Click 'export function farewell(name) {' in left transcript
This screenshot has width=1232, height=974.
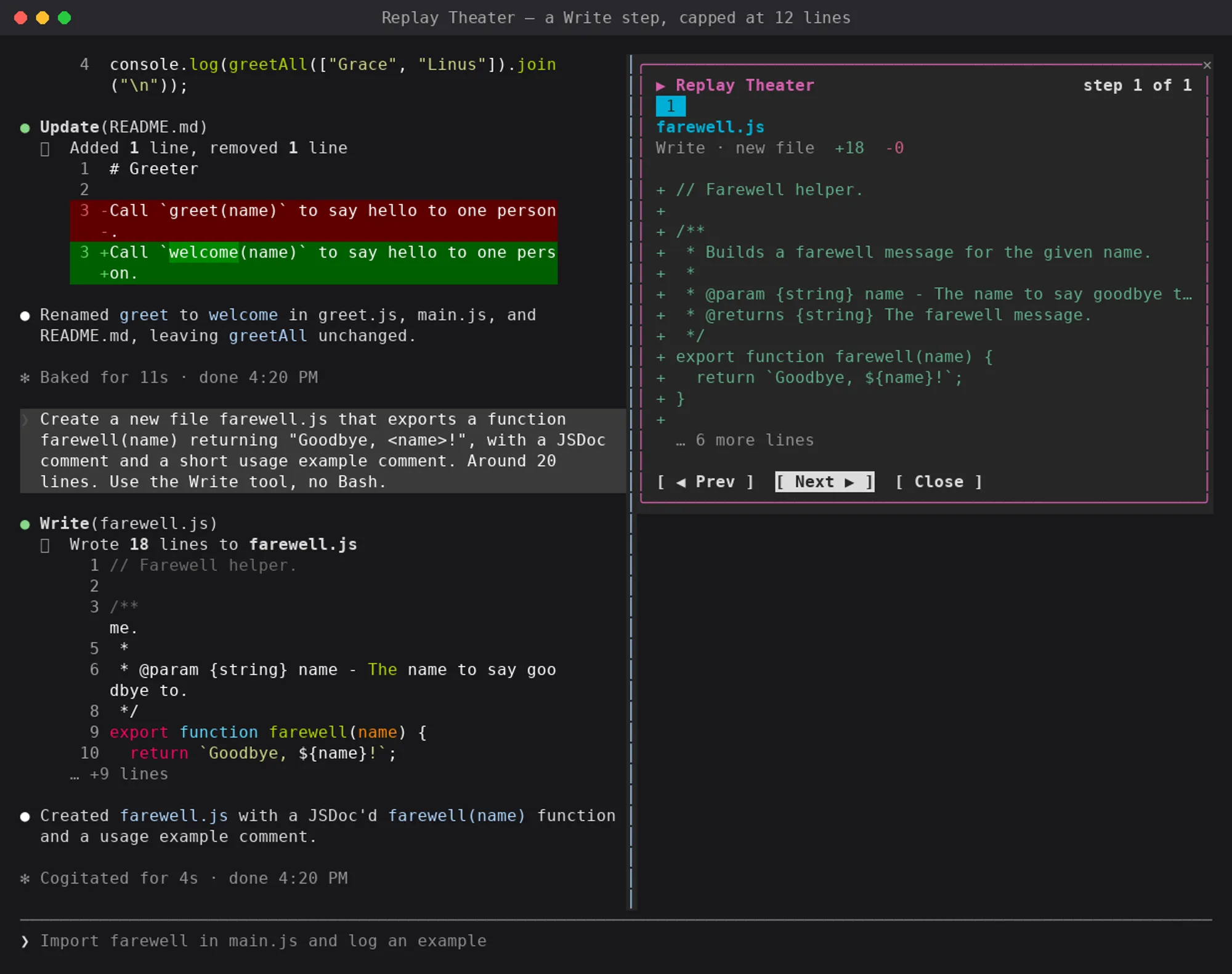268,732
